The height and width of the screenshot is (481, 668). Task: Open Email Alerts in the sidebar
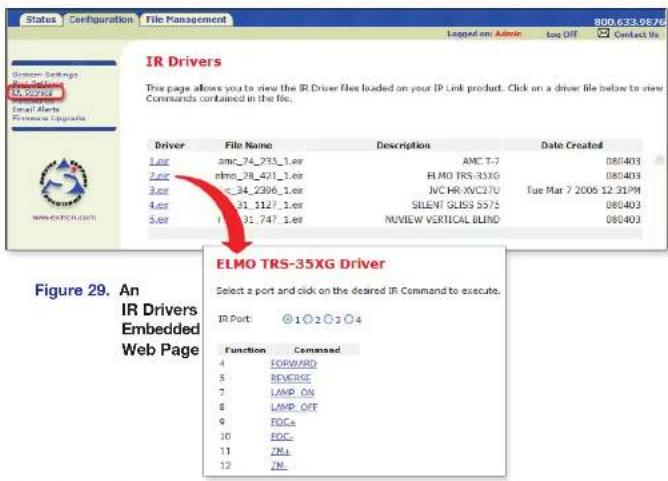point(36,109)
